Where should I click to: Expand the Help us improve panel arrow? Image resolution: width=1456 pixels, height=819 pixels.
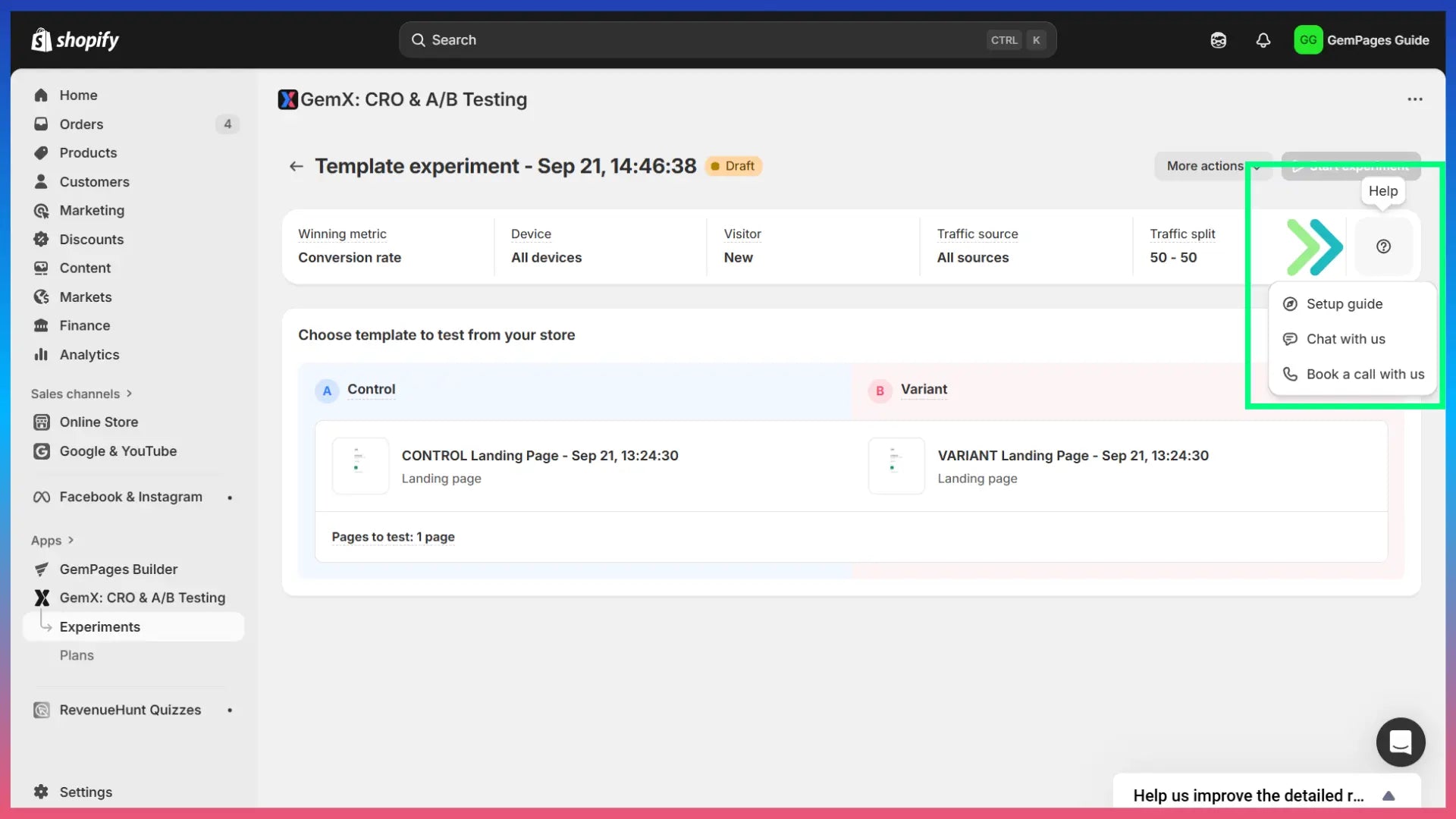(x=1388, y=795)
